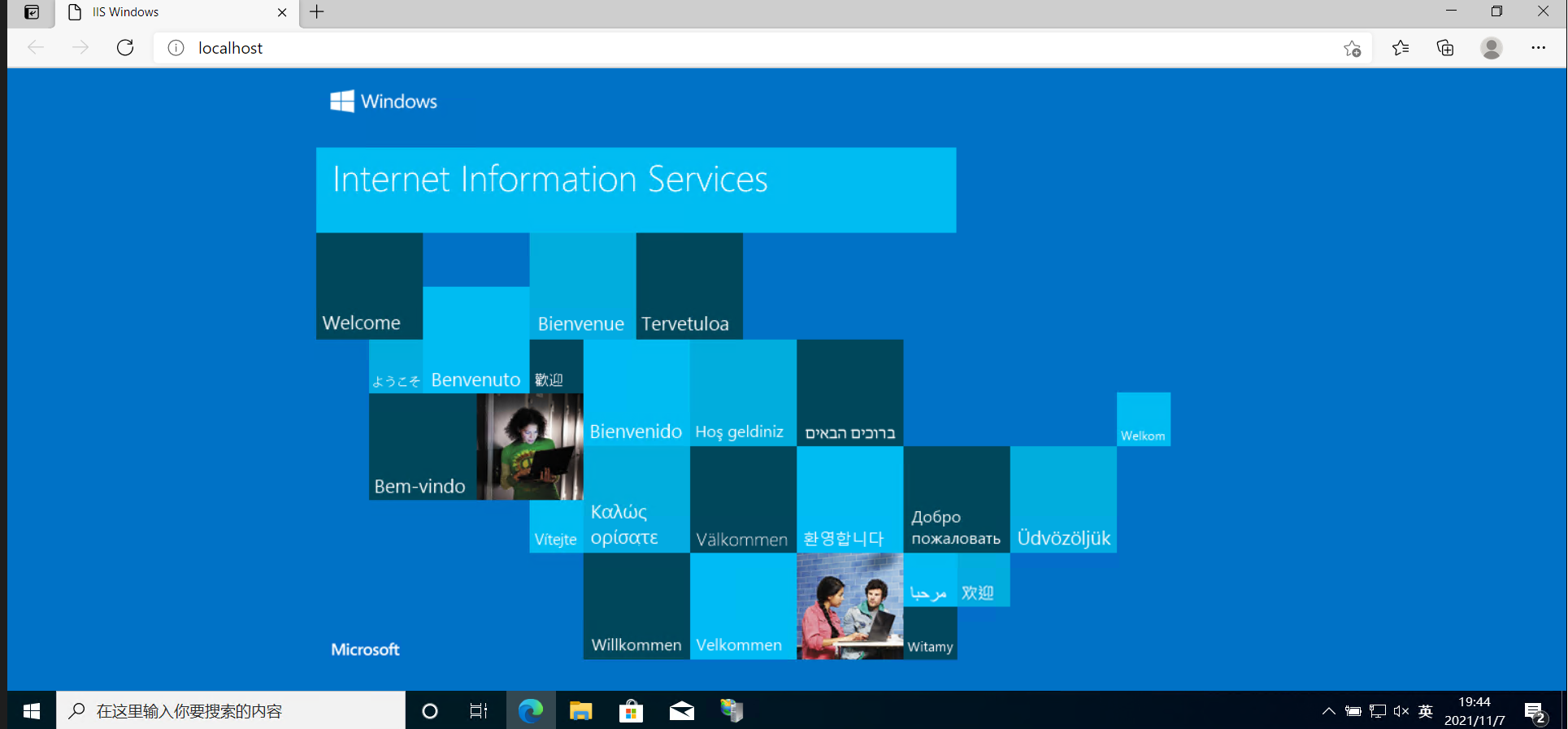Click the Üdvözöljük tile

1063,500
